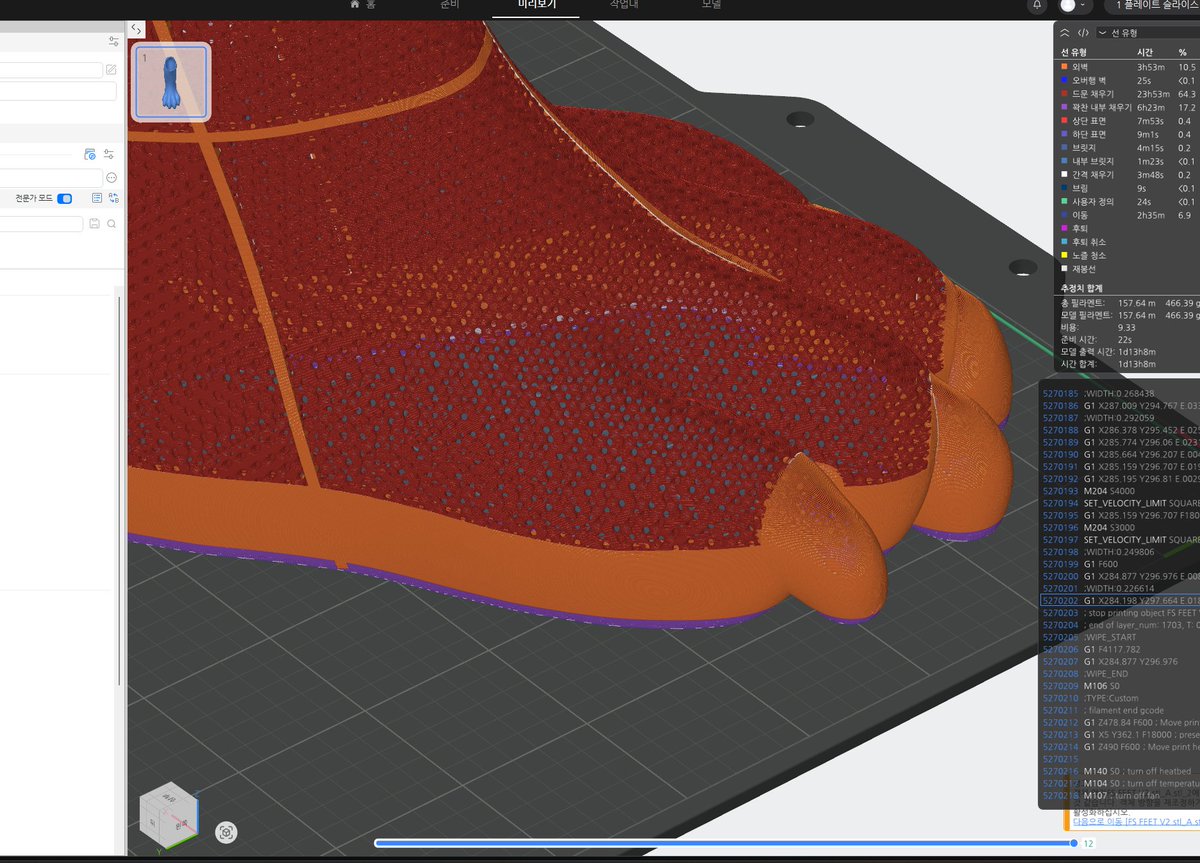Open the 선 유형 view dropdown

click(1147, 32)
